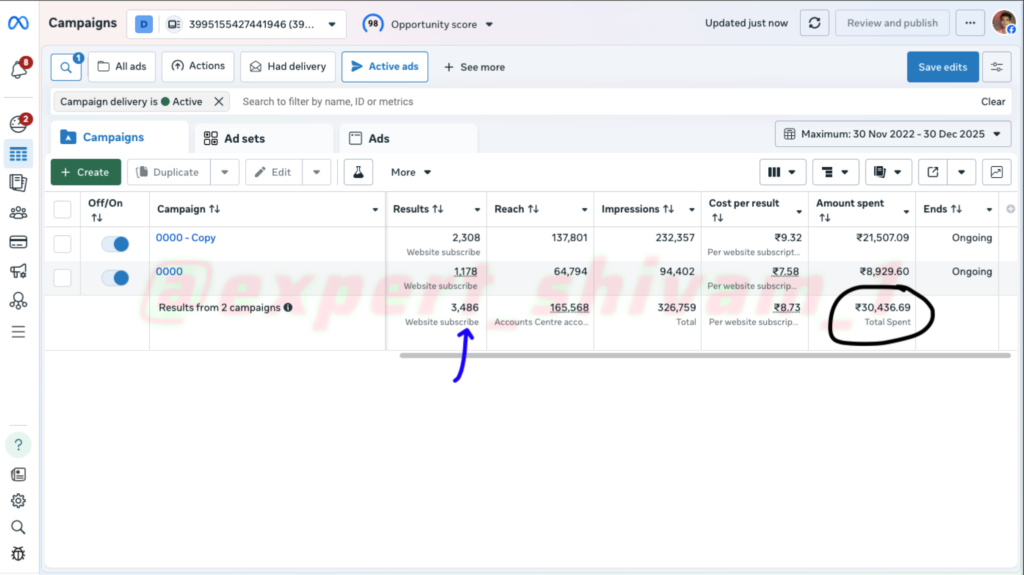
Task: Click the A/B test flask icon
Action: [x=358, y=172]
